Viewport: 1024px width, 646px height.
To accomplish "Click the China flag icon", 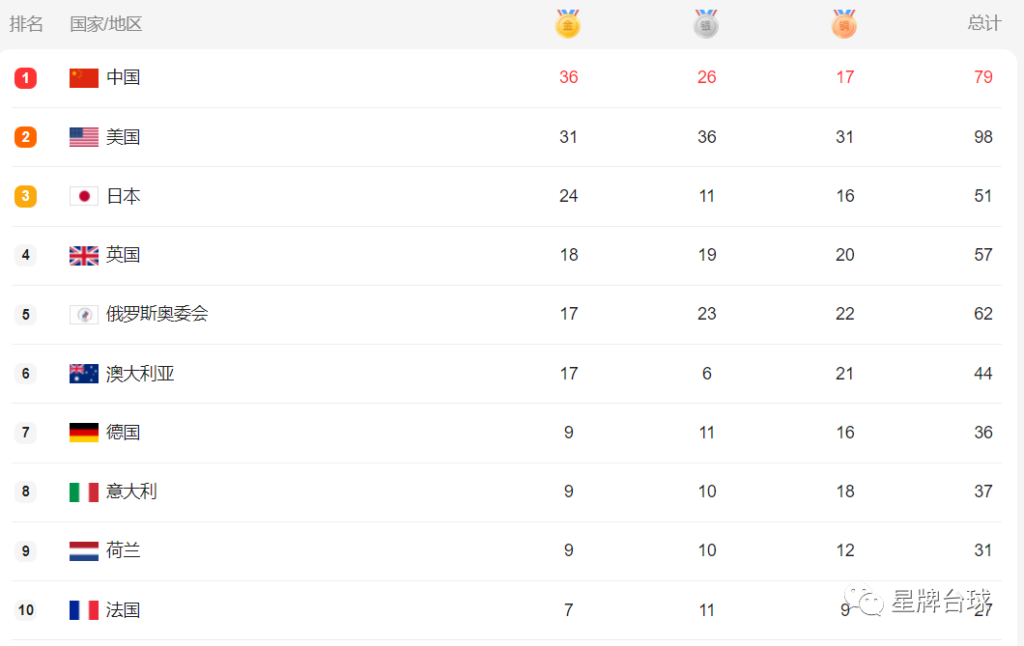I will pyautogui.click(x=84, y=78).
